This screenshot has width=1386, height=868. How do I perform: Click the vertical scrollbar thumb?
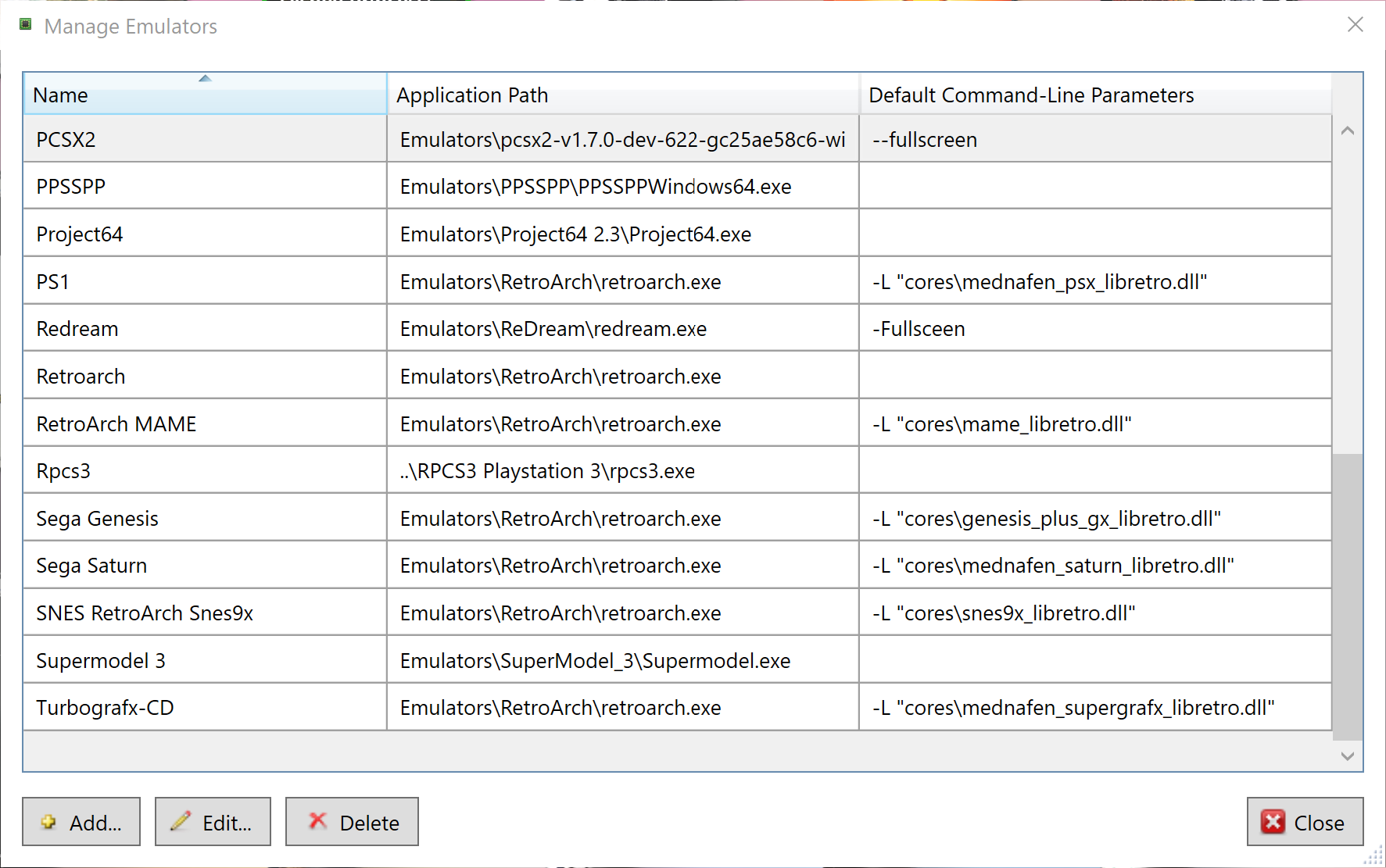pyautogui.click(x=1347, y=595)
